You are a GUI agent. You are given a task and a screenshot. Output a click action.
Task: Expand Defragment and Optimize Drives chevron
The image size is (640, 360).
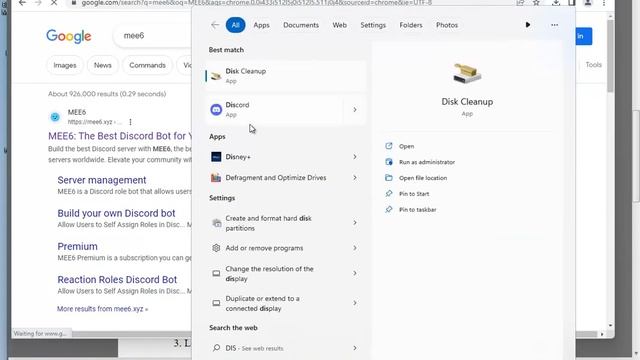click(x=355, y=178)
